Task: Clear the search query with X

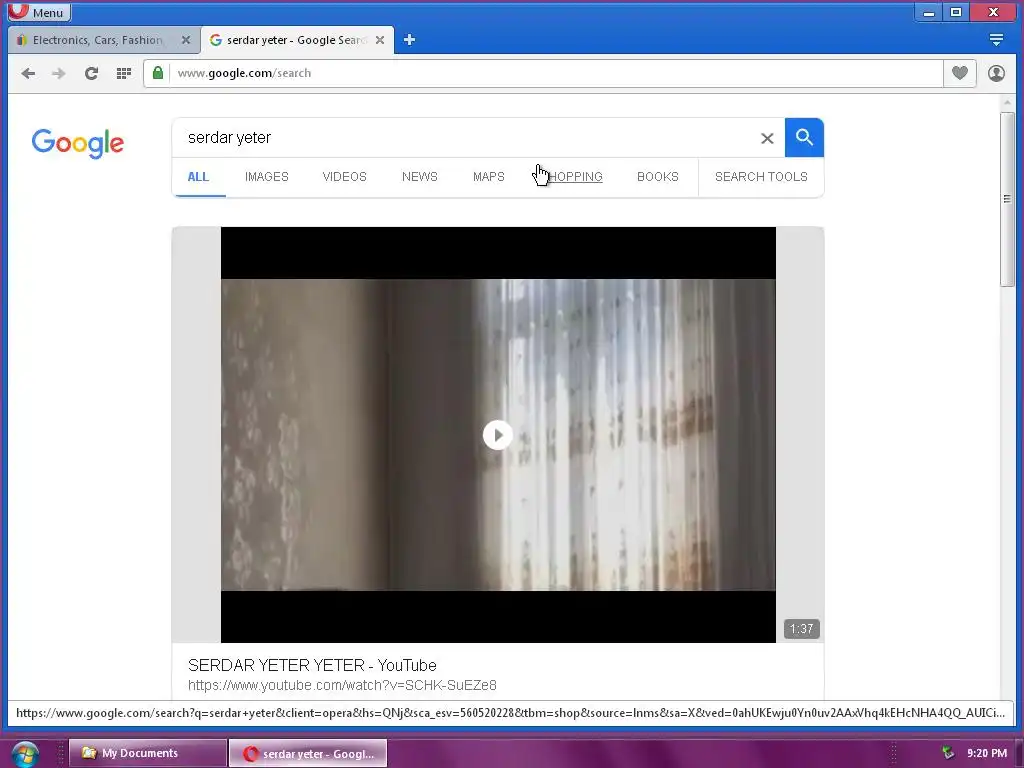Action: point(767,138)
